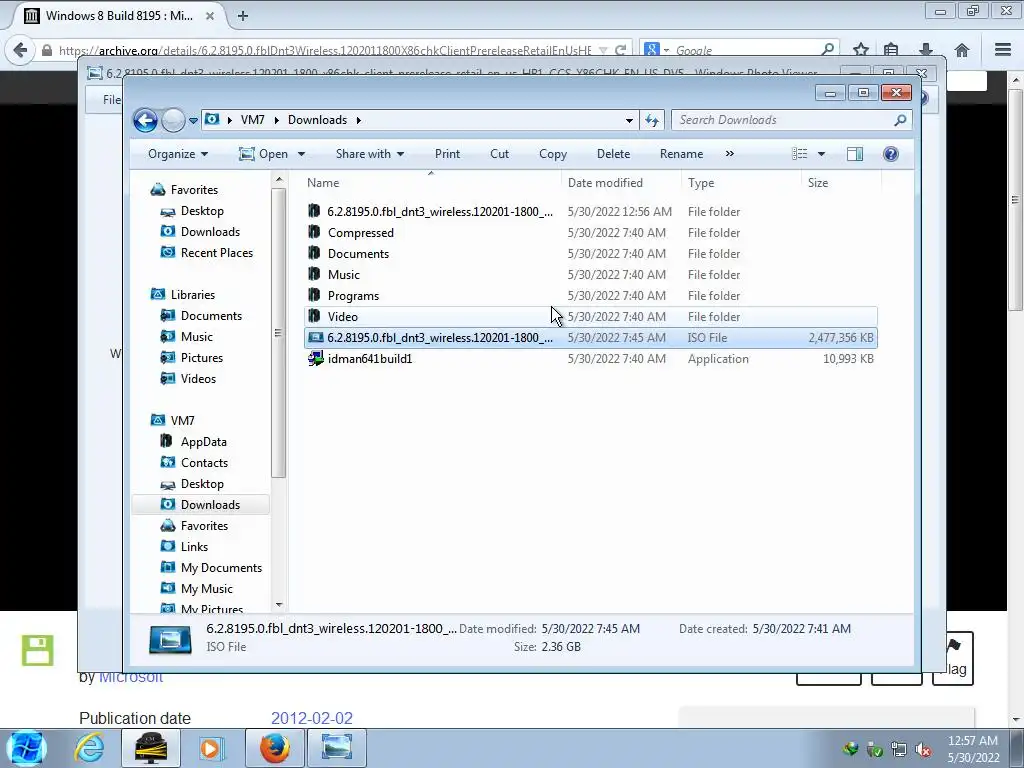Select the Video folder row
Viewport: 1024px width, 768px height.
point(590,317)
